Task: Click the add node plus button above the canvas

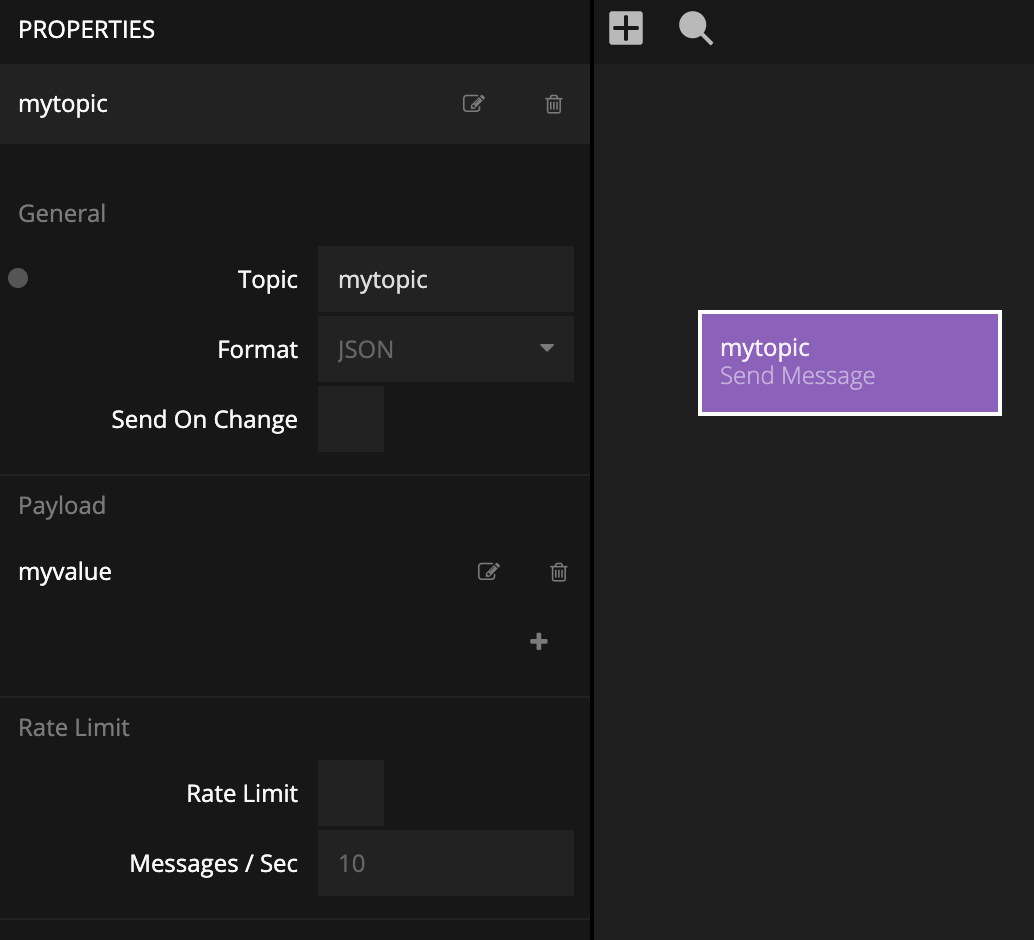Action: 626,28
